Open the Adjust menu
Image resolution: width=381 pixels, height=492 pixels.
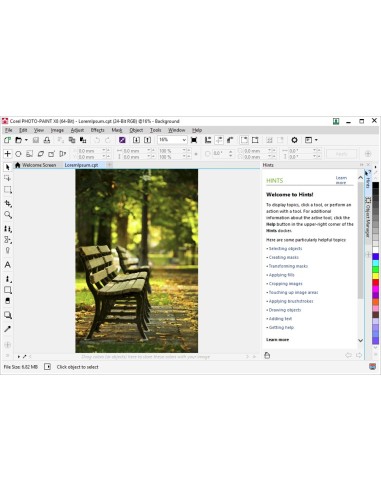pos(77,130)
